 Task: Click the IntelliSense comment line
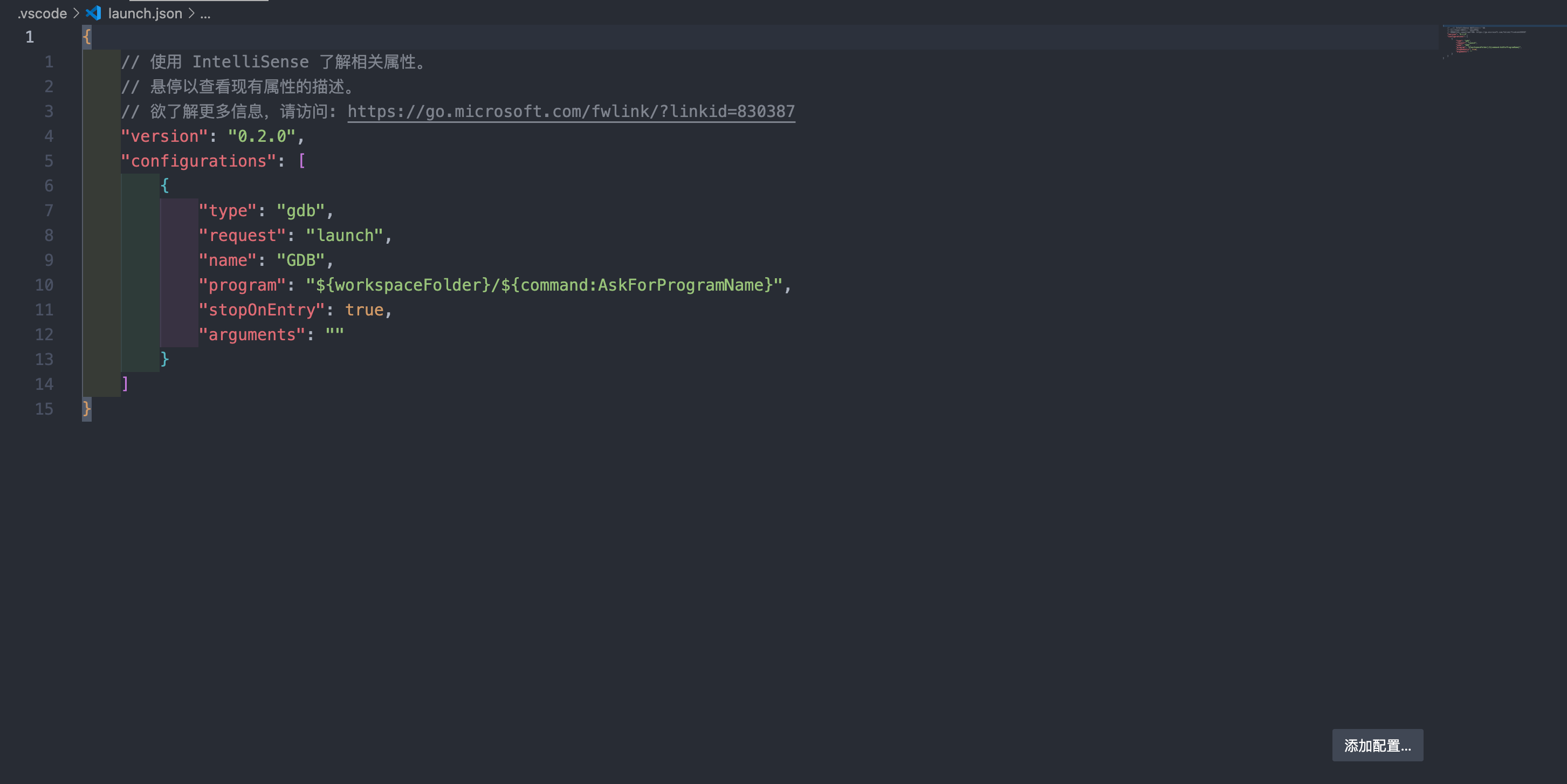[276, 62]
